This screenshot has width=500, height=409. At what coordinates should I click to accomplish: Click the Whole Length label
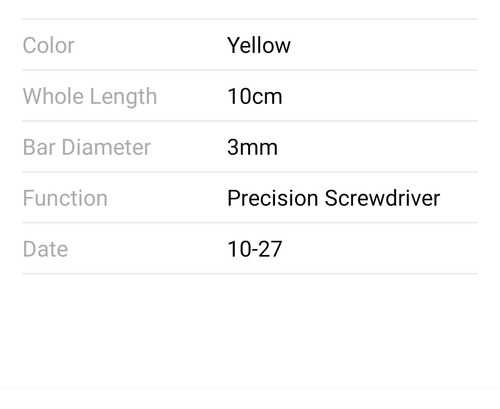[x=90, y=97]
